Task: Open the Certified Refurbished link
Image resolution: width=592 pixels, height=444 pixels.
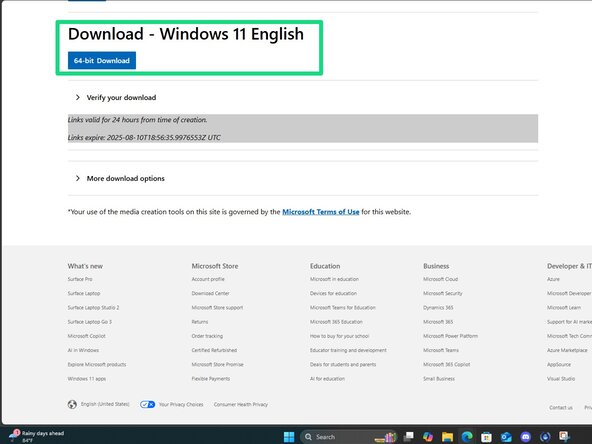Action: [x=214, y=350]
